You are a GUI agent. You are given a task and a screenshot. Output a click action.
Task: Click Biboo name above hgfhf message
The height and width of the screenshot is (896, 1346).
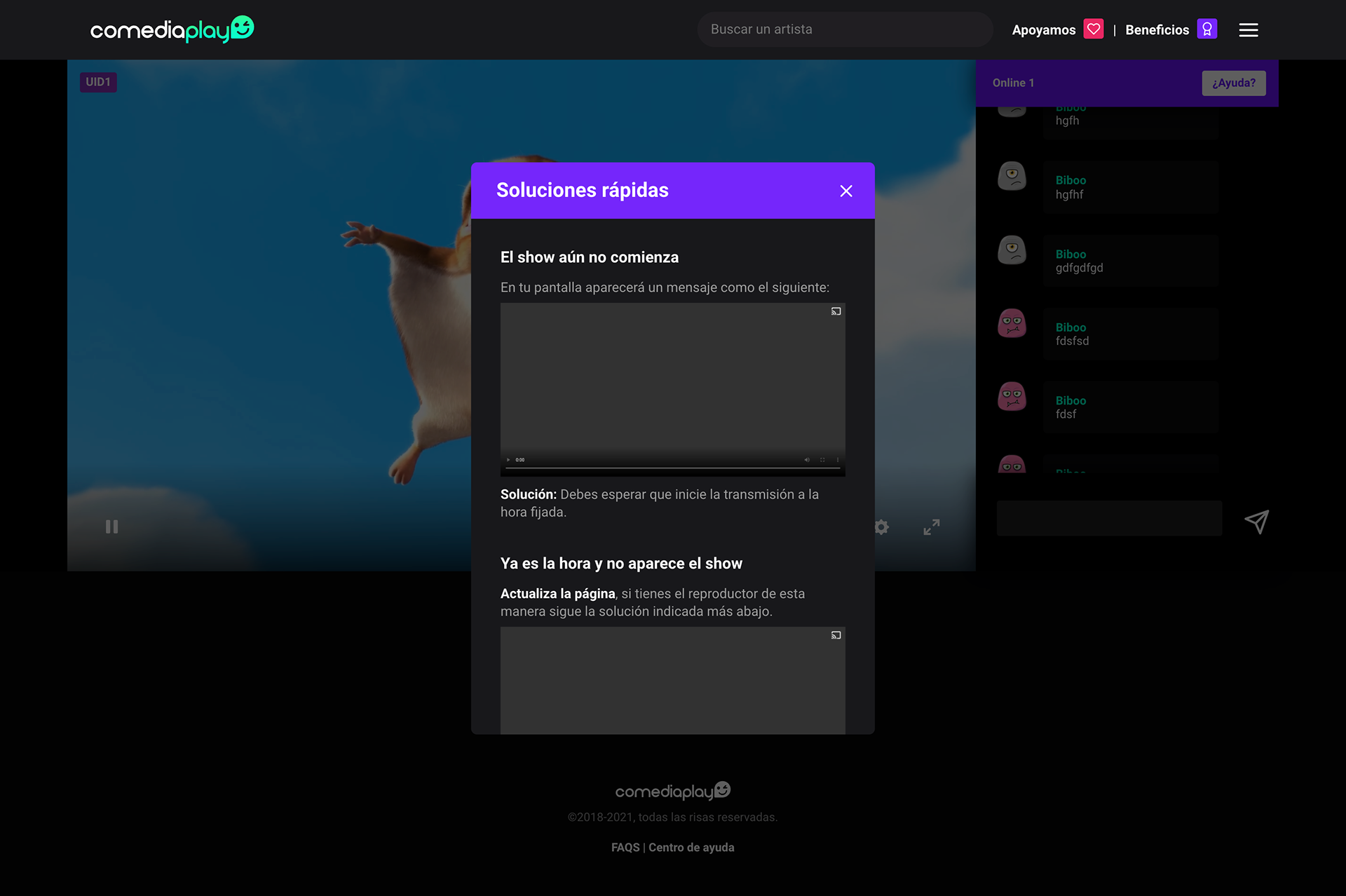[x=1070, y=180]
